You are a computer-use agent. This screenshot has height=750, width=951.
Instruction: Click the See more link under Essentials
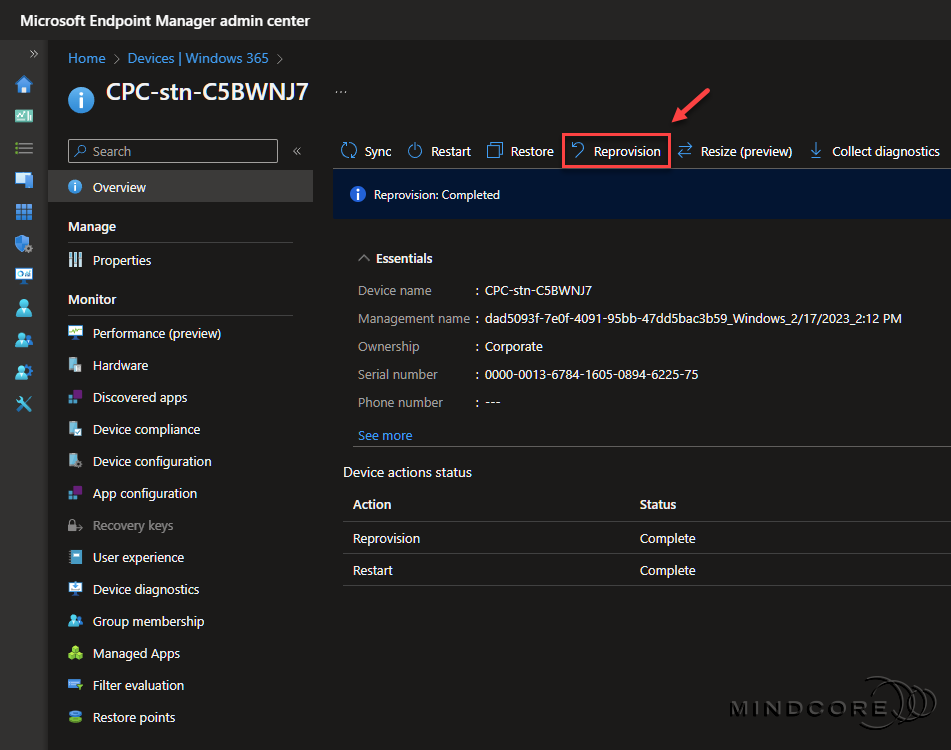pos(384,435)
